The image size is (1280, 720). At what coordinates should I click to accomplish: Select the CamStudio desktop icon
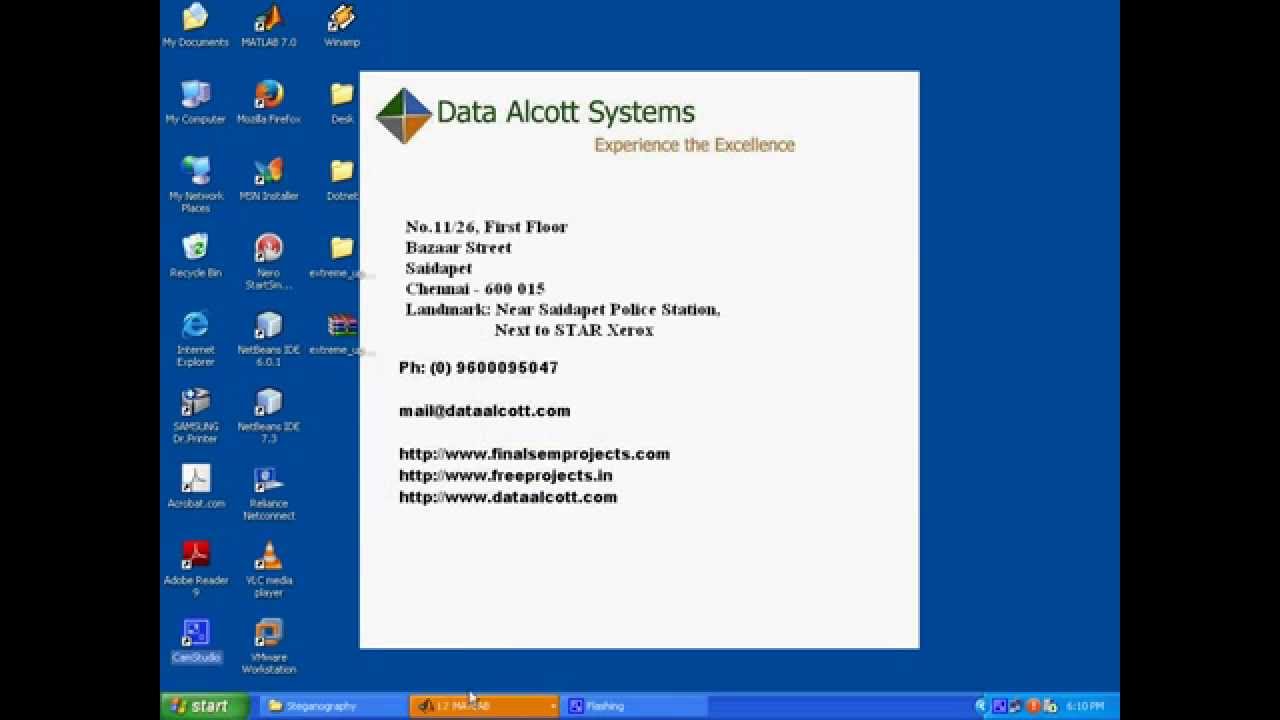(195, 634)
